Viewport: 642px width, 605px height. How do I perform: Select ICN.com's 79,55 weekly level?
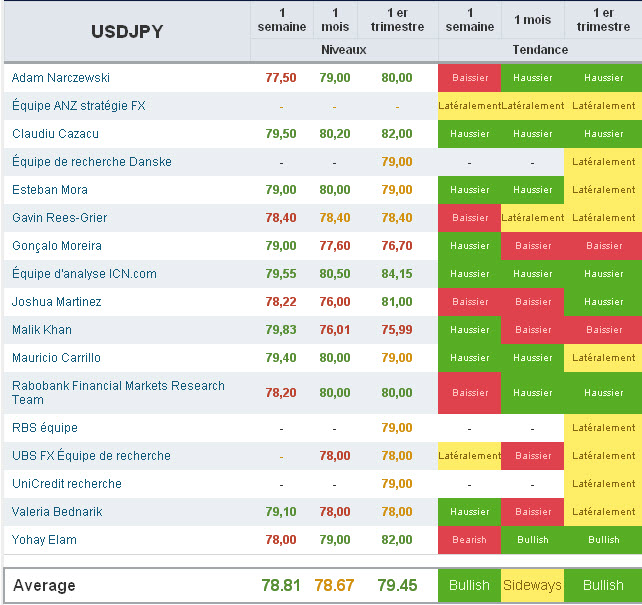(x=281, y=274)
